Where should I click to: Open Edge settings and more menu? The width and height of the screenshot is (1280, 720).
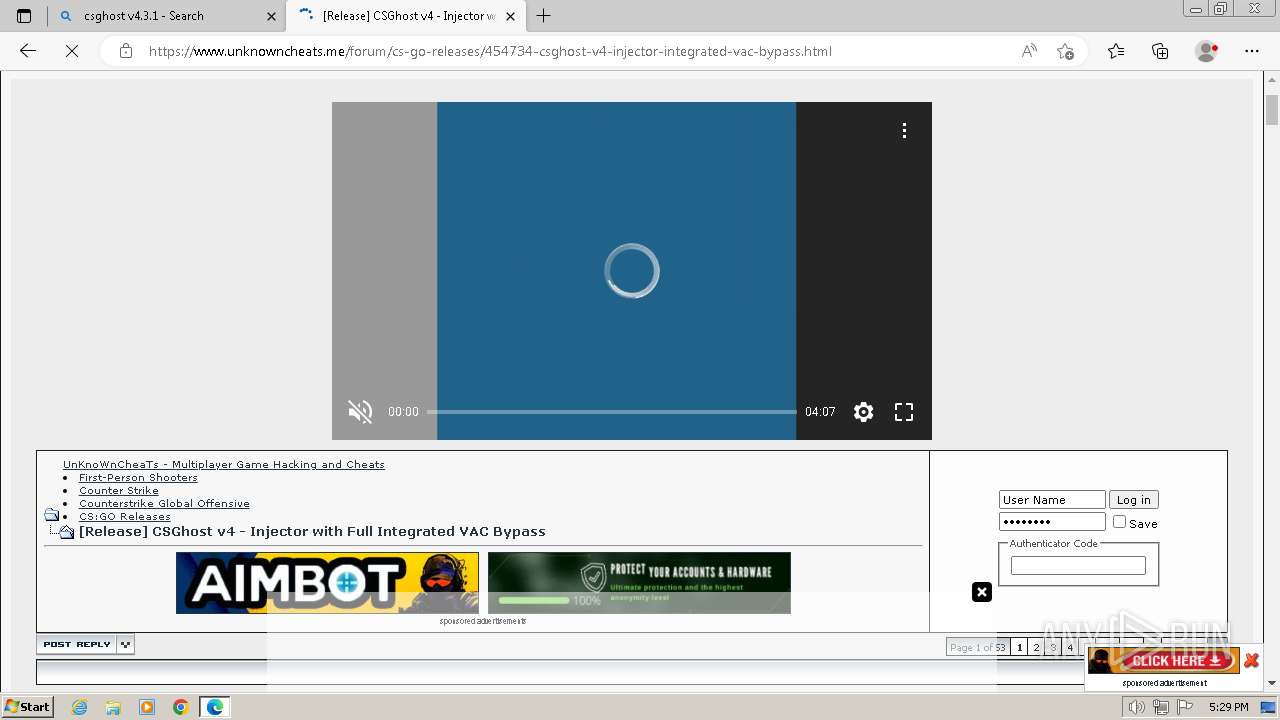coord(1252,51)
